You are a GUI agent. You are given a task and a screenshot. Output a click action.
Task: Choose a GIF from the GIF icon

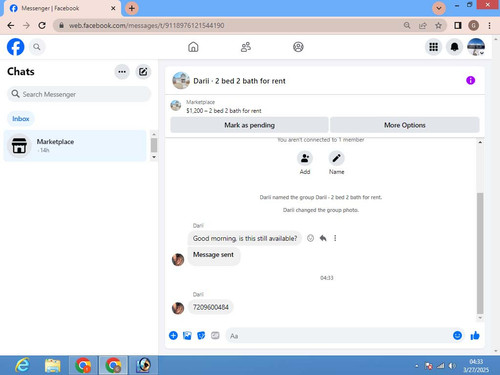pyautogui.click(x=215, y=335)
